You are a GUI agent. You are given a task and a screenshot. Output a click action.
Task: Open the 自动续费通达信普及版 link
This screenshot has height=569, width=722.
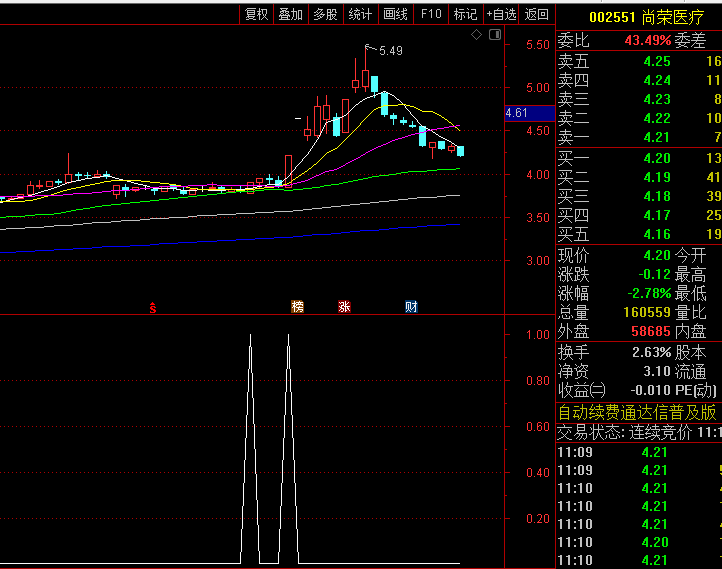pyautogui.click(x=637, y=412)
